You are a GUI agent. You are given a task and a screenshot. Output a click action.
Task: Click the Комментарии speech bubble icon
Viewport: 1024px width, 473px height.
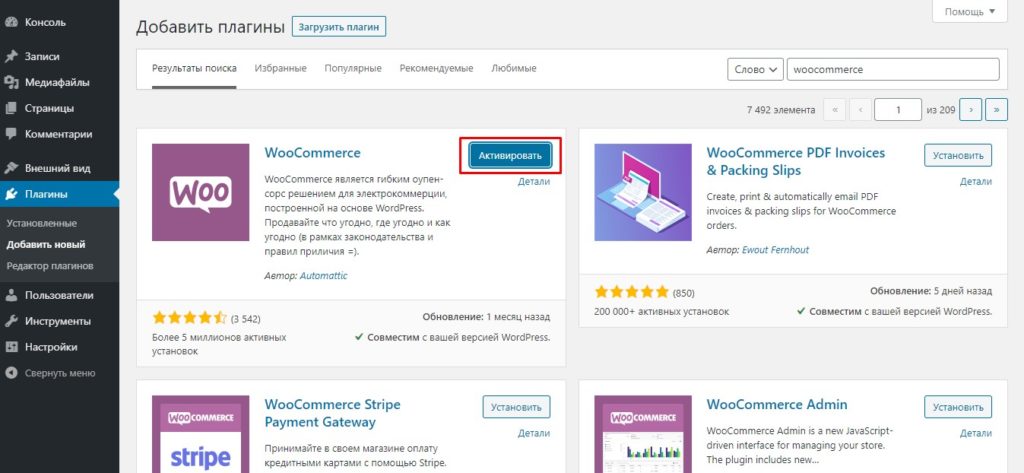click(x=11, y=134)
